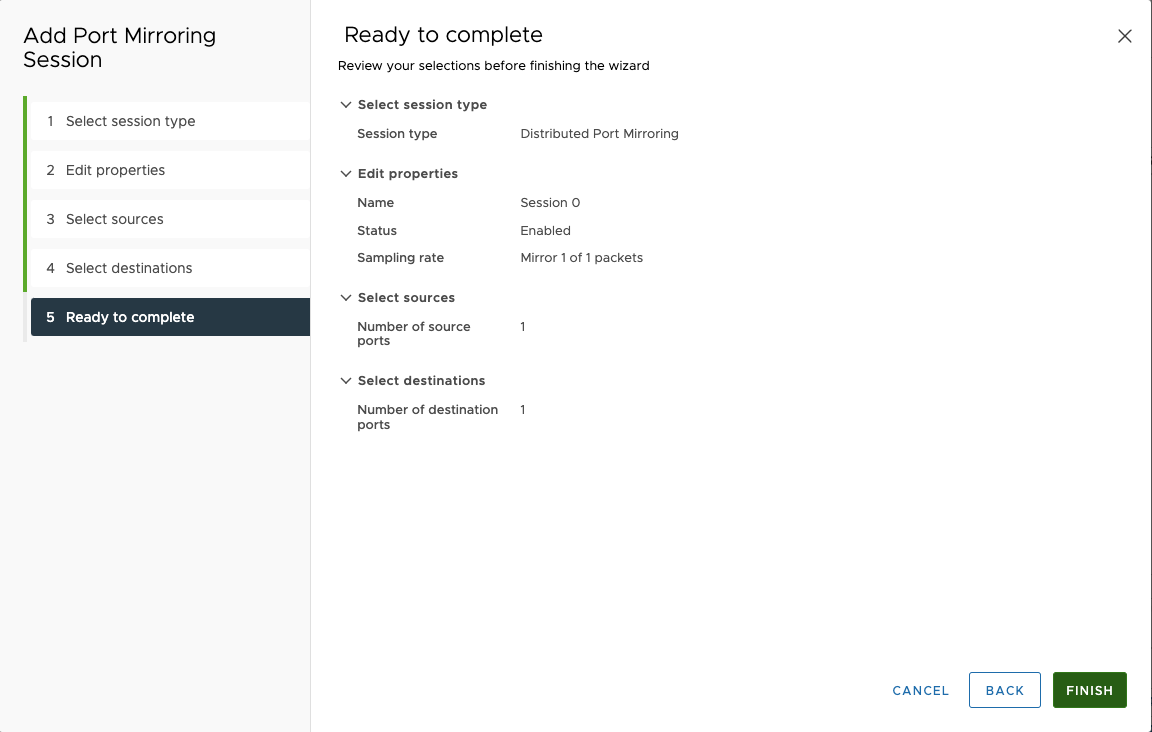This screenshot has width=1152, height=732.
Task: Click the Session 0 name value
Action: (x=550, y=202)
